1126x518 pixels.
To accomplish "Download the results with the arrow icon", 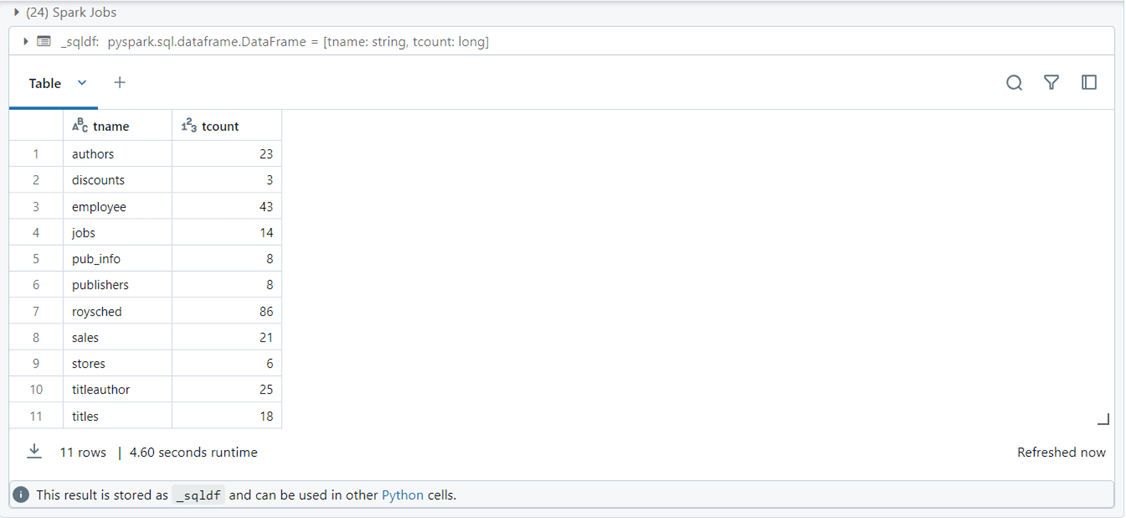I will click(34, 452).
